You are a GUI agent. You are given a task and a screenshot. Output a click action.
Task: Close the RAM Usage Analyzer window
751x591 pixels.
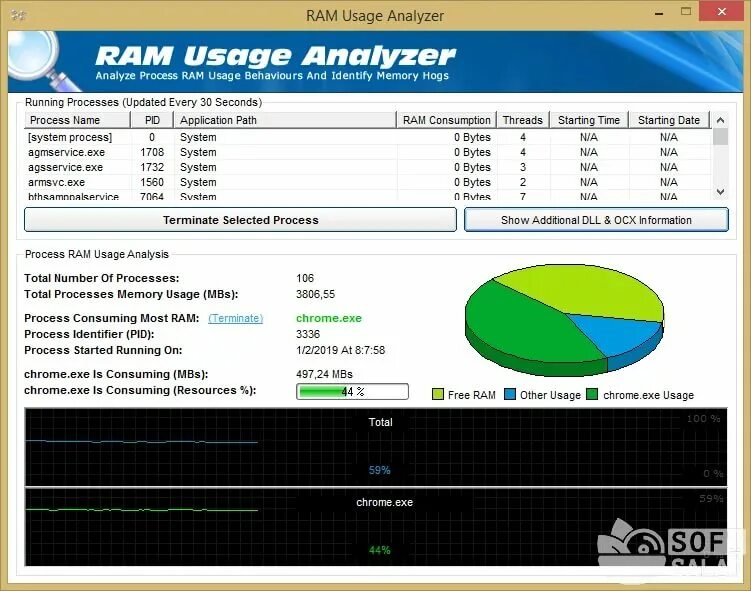[722, 11]
